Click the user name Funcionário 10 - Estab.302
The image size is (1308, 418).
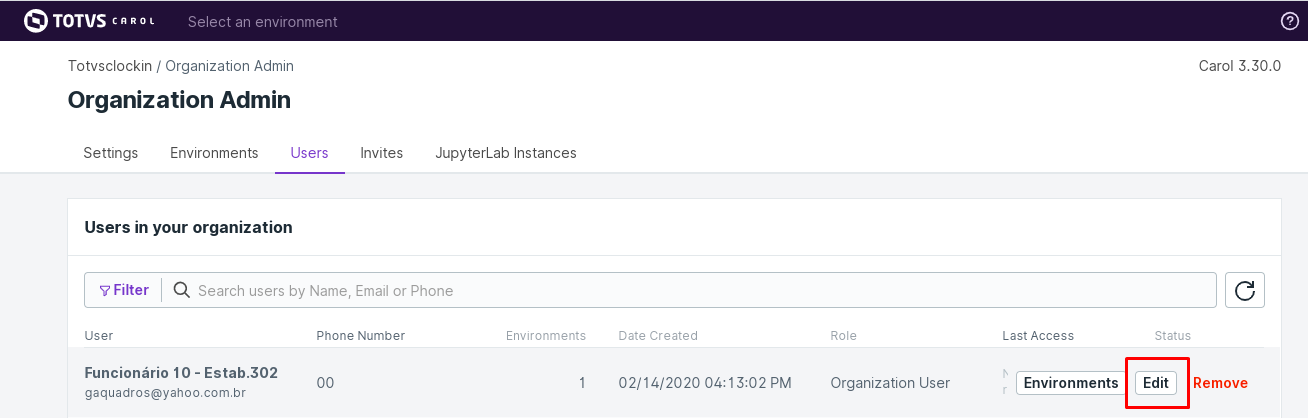point(181,373)
